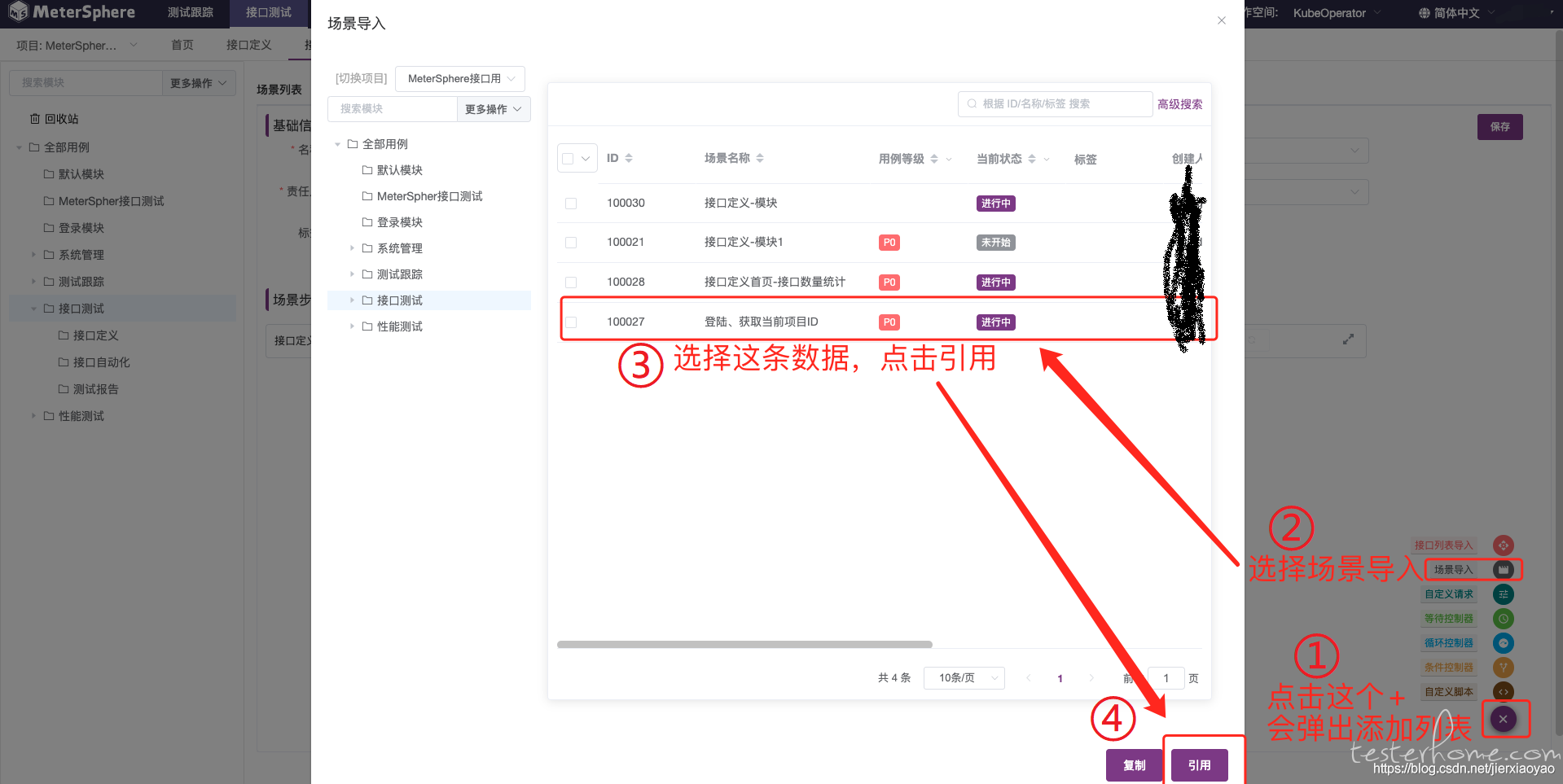Click the page jump number input

(x=1166, y=678)
